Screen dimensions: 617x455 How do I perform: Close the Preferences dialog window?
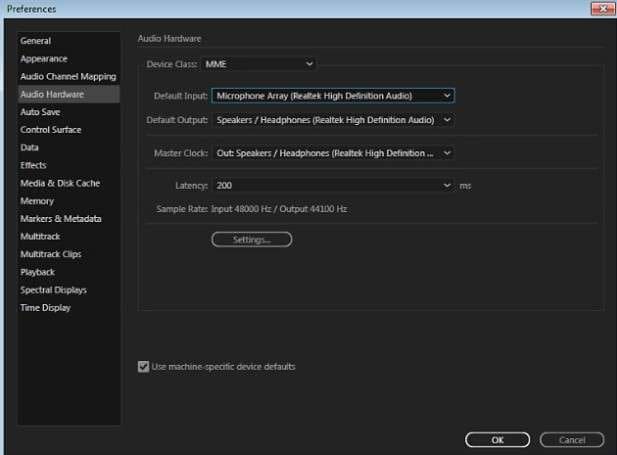click(603, 8)
